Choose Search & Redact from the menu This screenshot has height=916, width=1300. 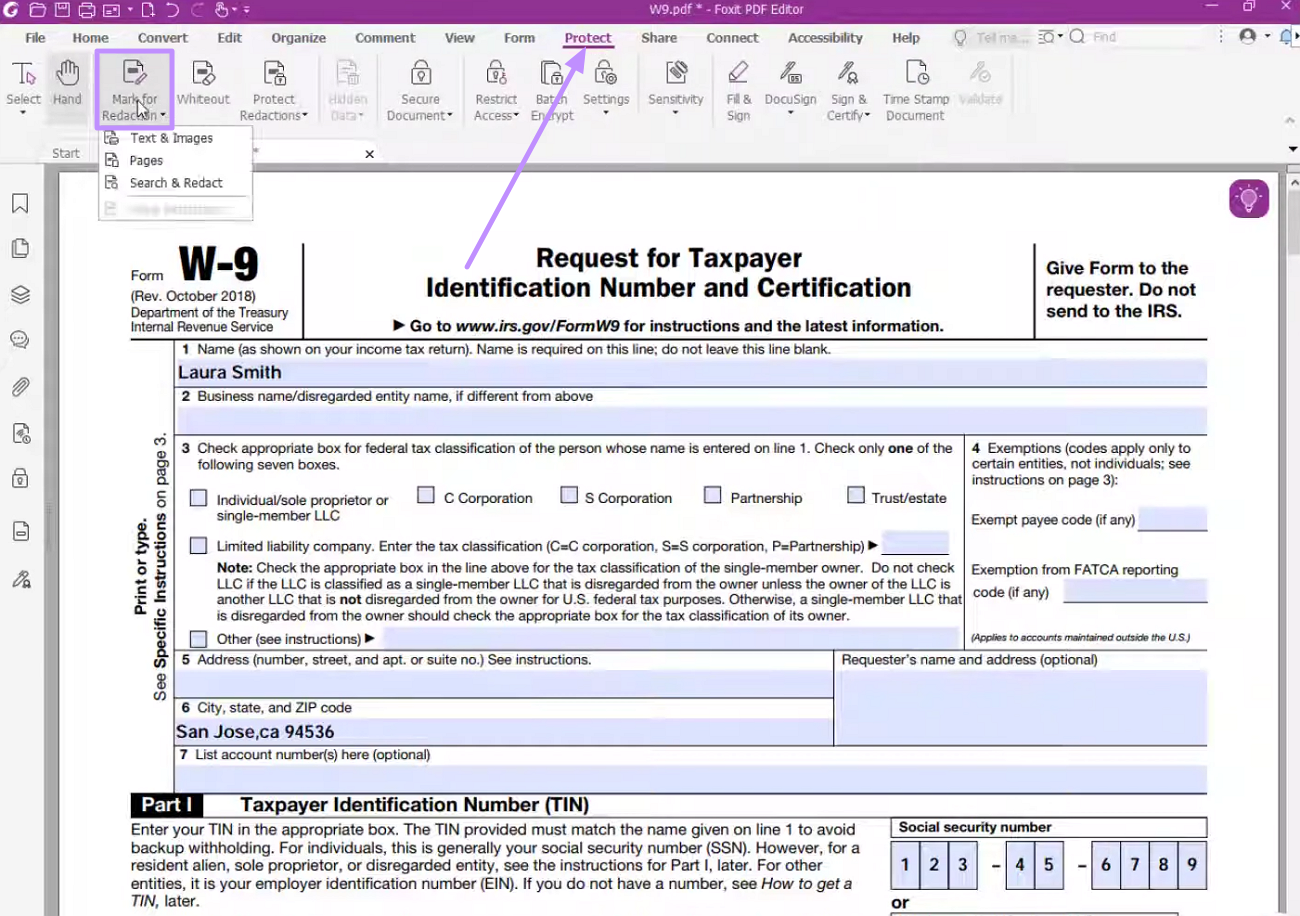coord(176,182)
